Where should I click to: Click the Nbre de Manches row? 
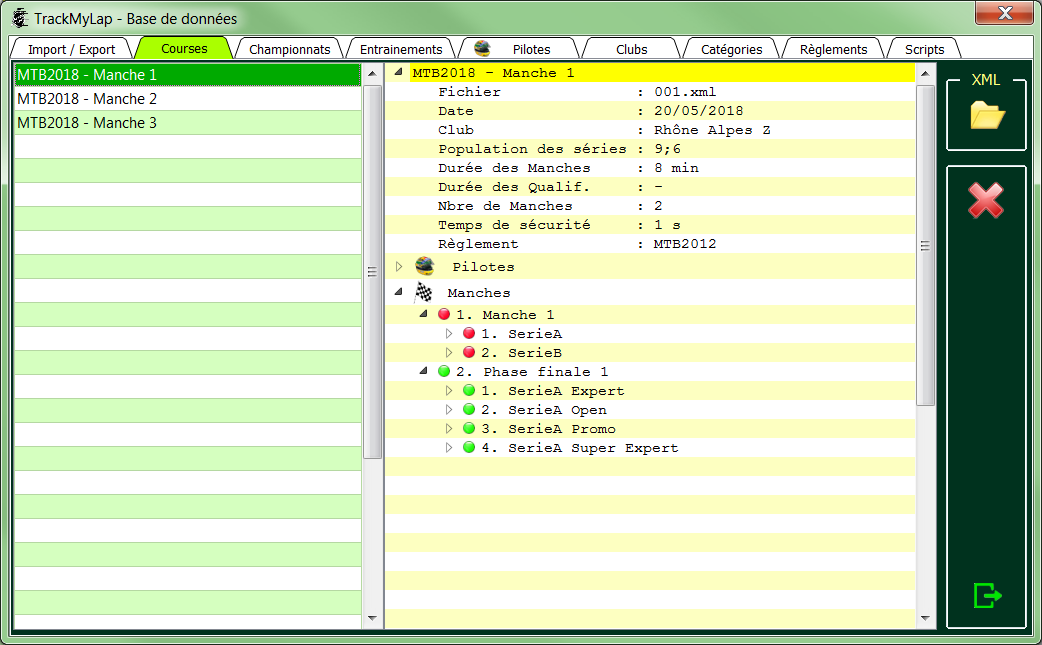(650, 206)
